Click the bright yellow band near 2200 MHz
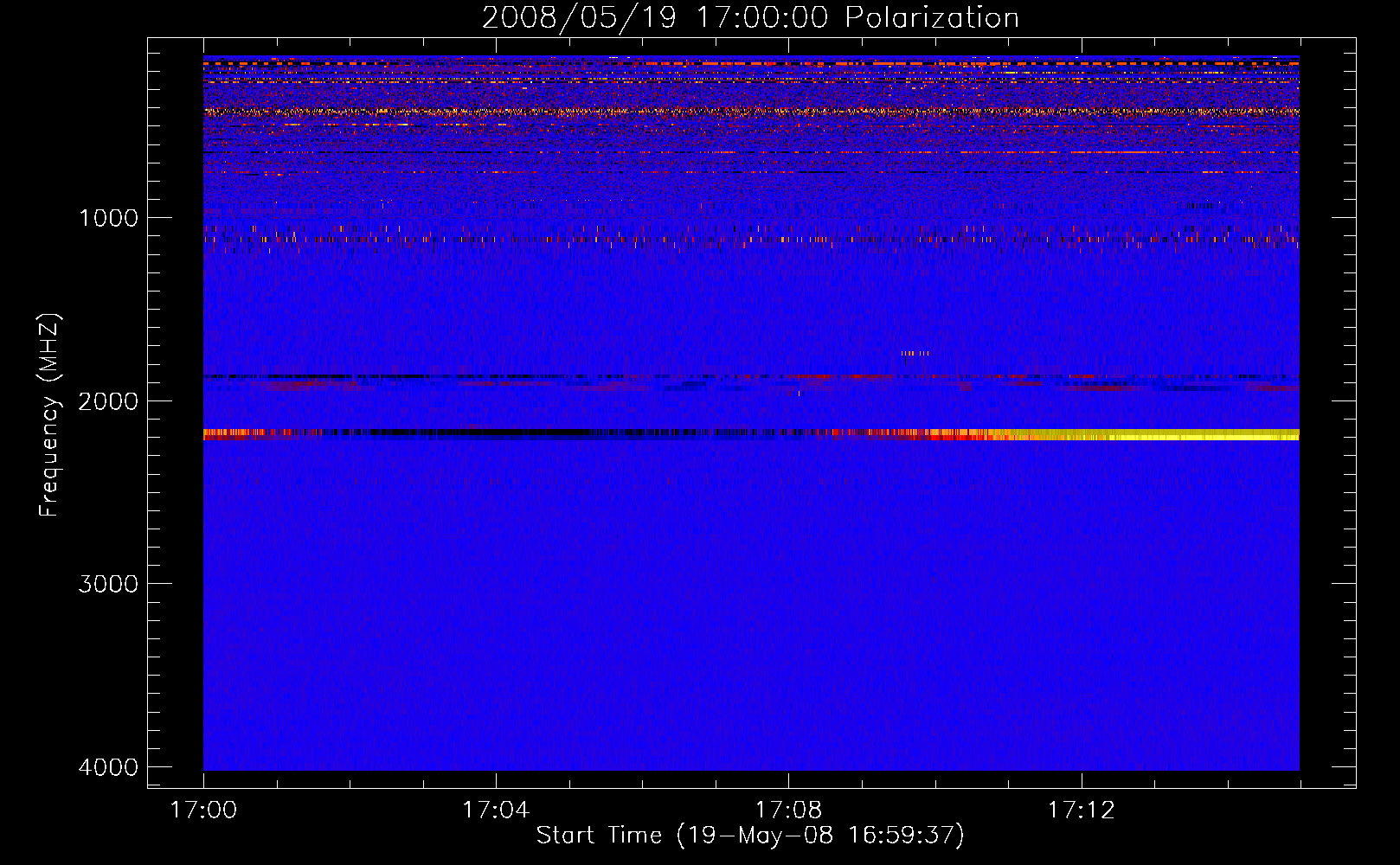Viewport: 1400px width, 865px height. tap(1155, 434)
